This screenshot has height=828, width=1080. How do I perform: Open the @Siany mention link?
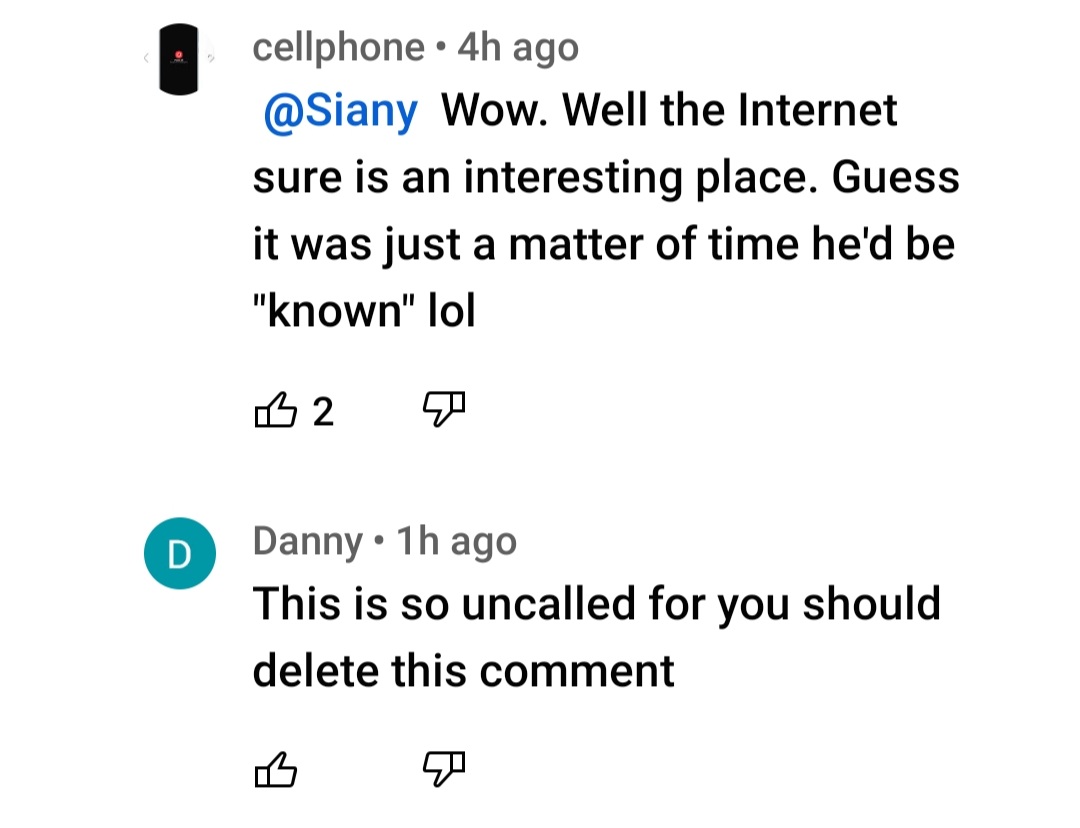coord(340,110)
